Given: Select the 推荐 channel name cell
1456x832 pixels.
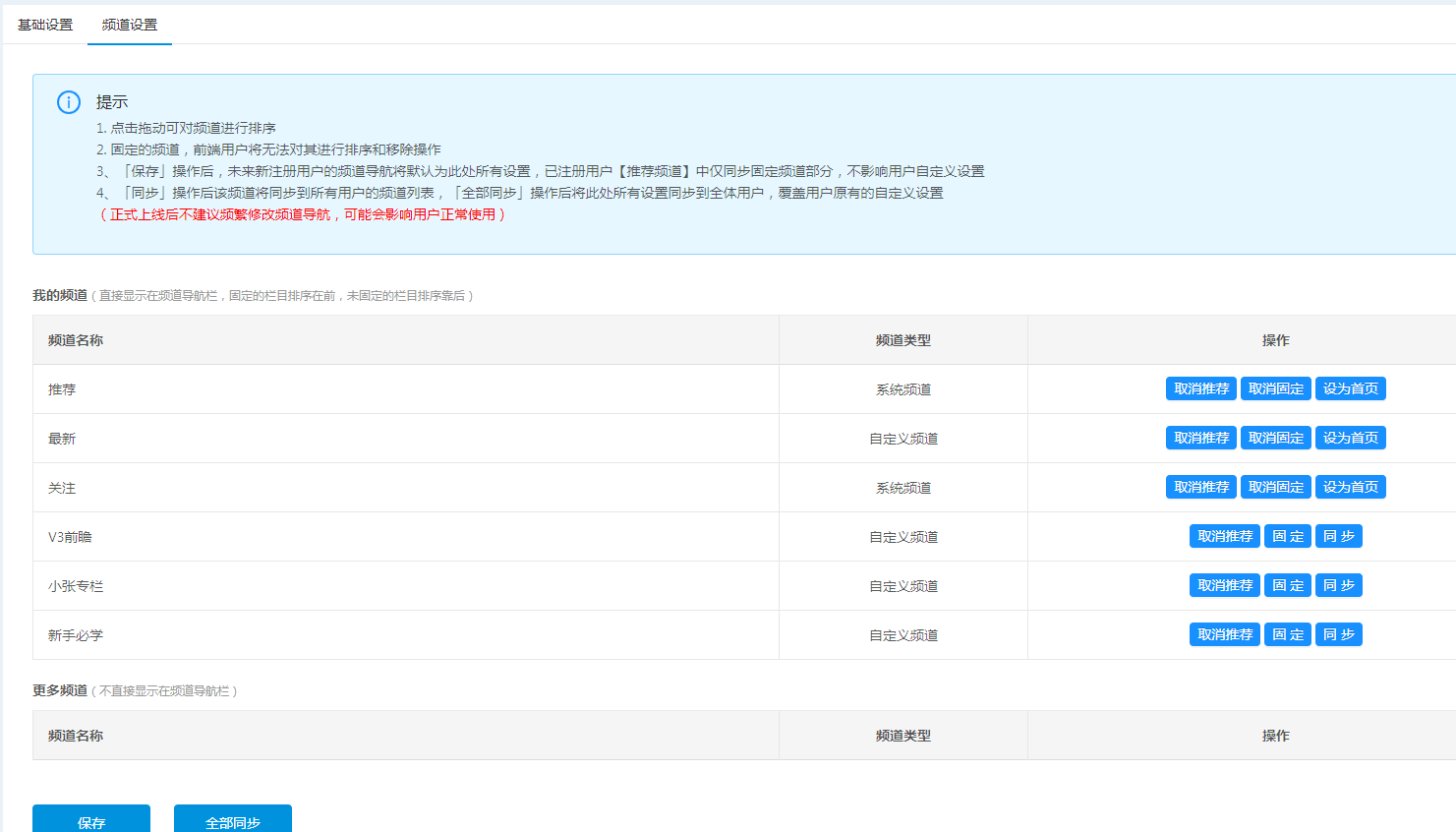Looking at the screenshot, I should 406,389.
